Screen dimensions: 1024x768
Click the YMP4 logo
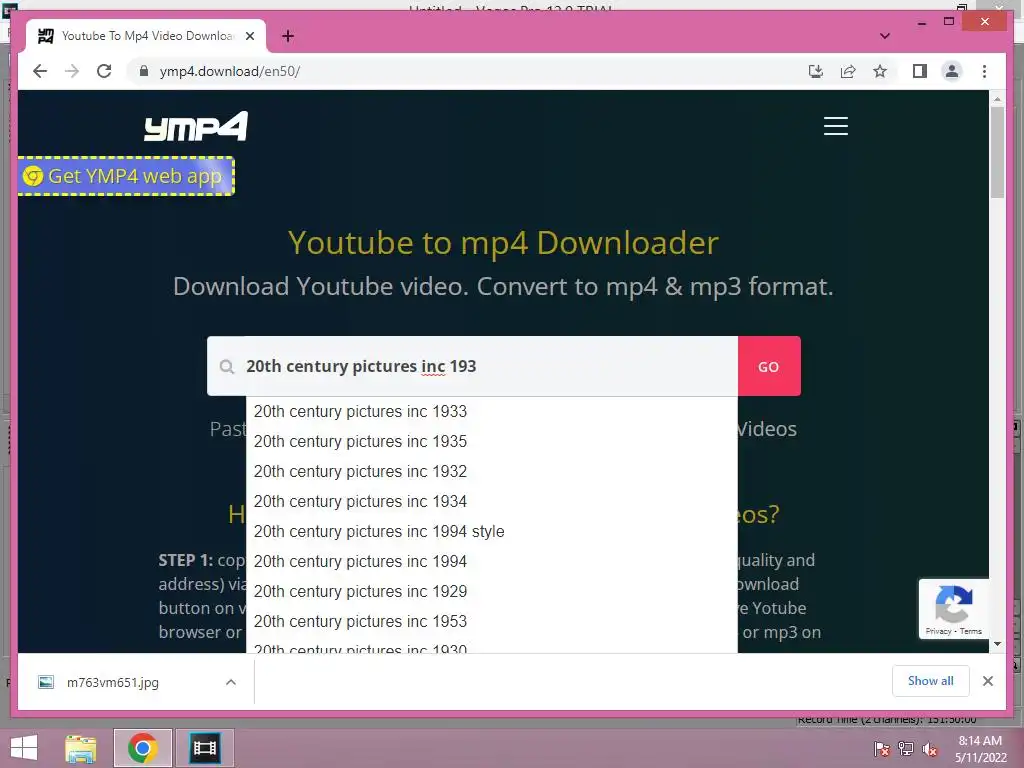pos(196,126)
